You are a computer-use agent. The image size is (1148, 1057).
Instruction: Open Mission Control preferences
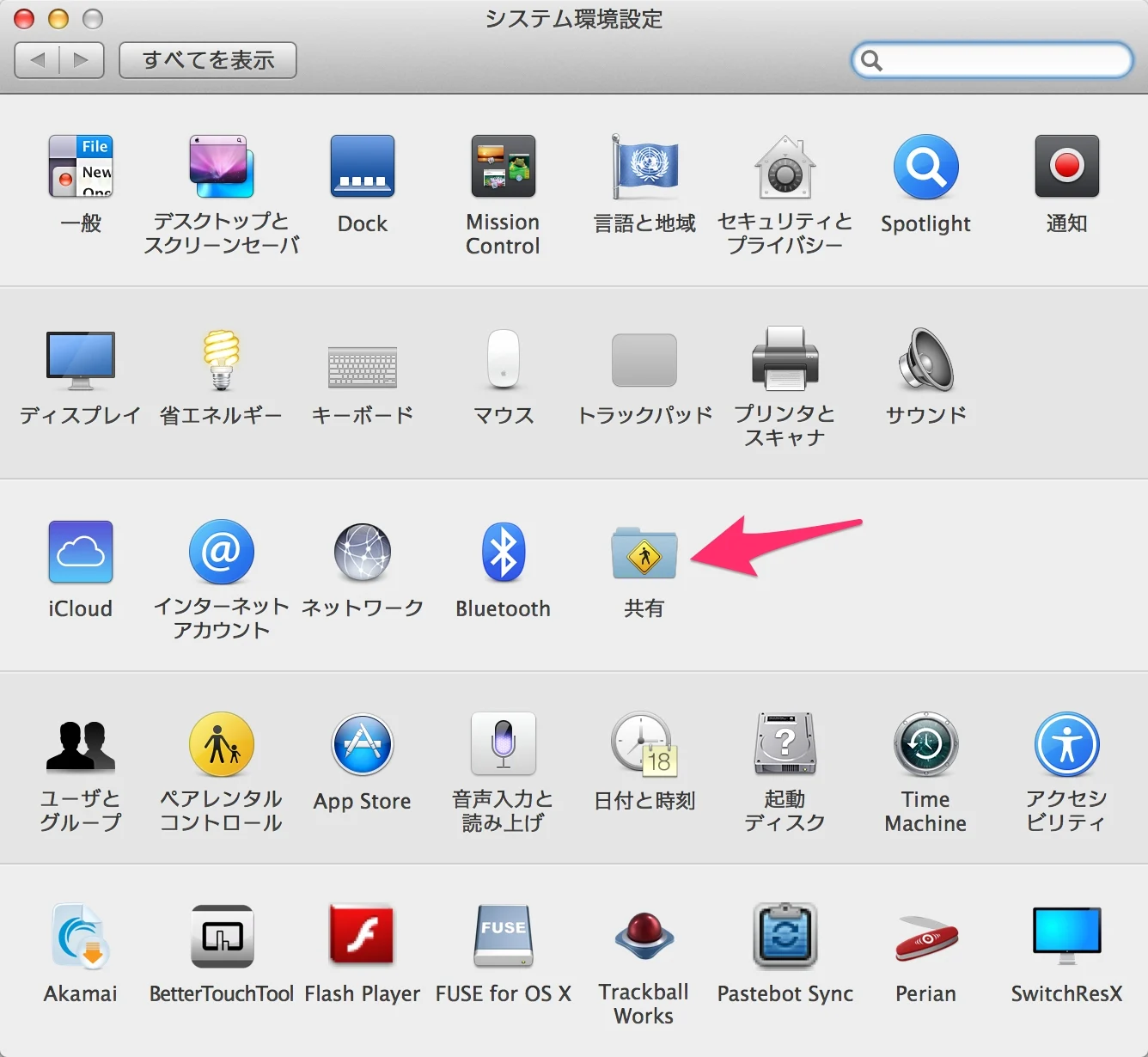(x=504, y=167)
